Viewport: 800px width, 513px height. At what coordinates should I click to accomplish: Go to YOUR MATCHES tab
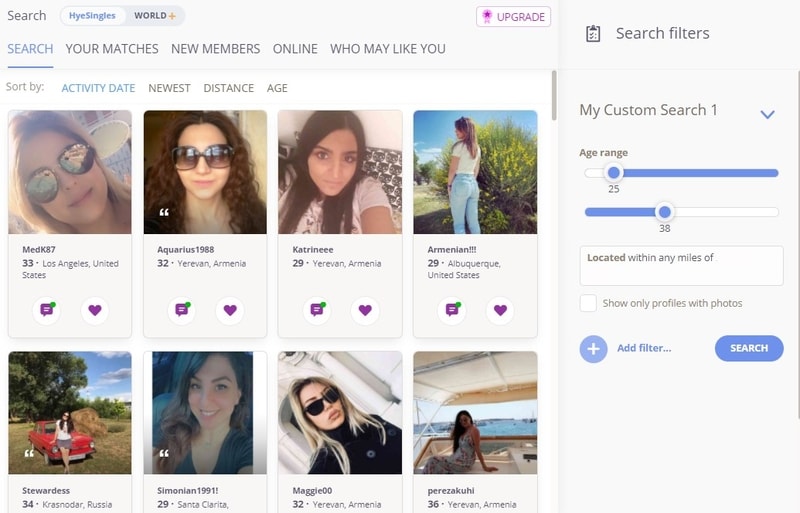pos(112,49)
